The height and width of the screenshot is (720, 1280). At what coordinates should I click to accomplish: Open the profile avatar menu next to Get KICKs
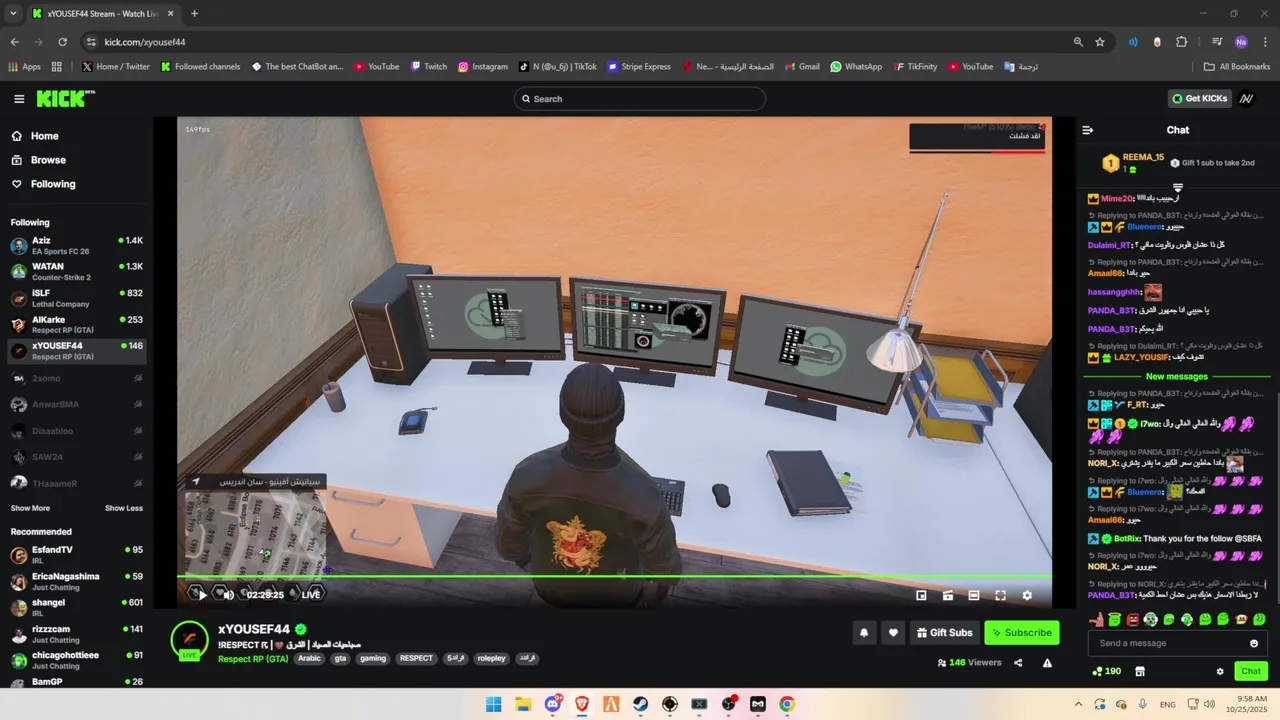1247,99
